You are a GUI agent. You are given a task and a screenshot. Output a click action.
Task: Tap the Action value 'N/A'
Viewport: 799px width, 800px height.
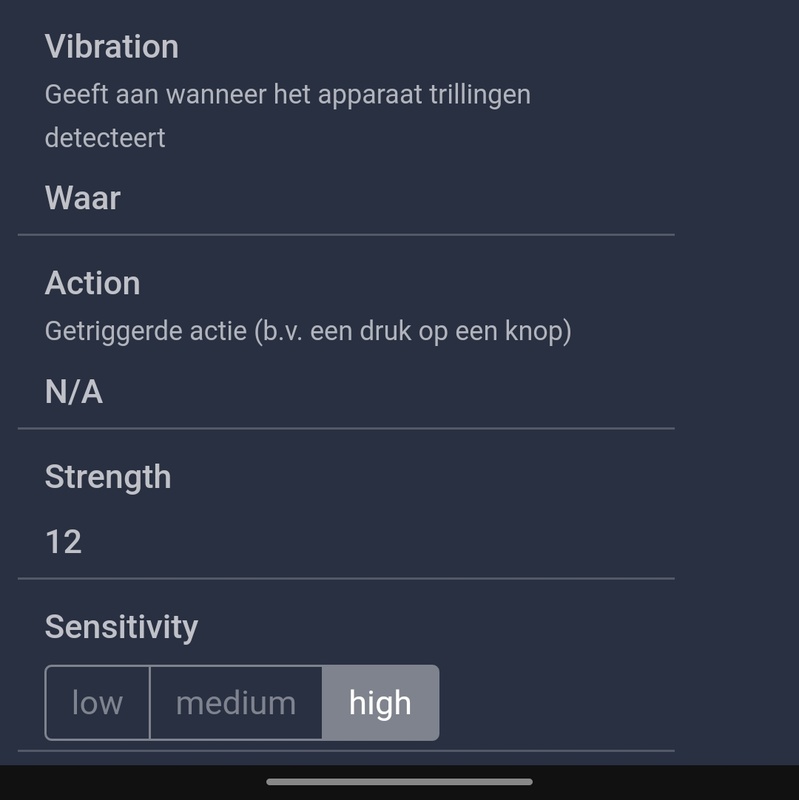click(x=73, y=392)
